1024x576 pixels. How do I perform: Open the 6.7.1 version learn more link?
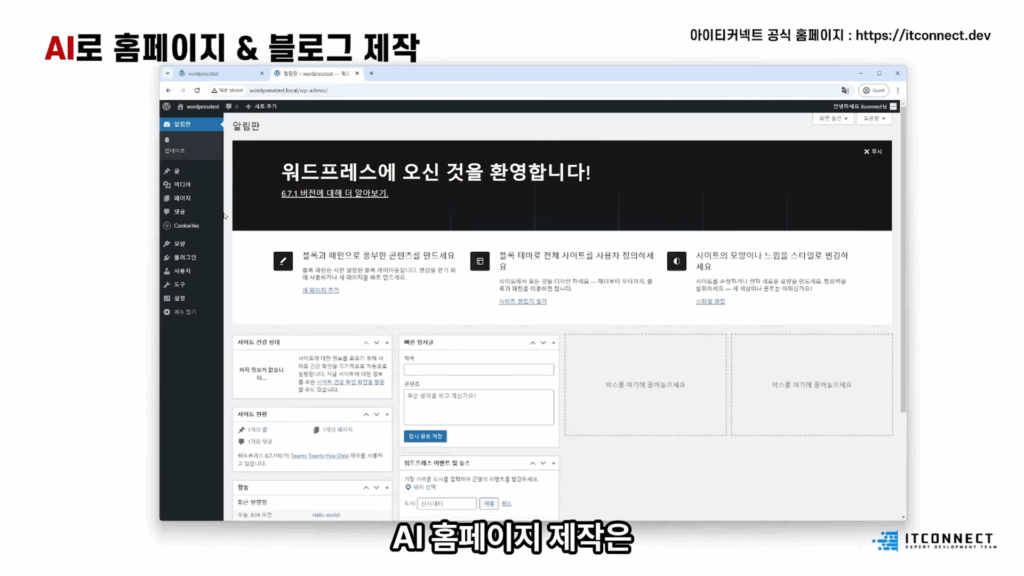coord(334,193)
